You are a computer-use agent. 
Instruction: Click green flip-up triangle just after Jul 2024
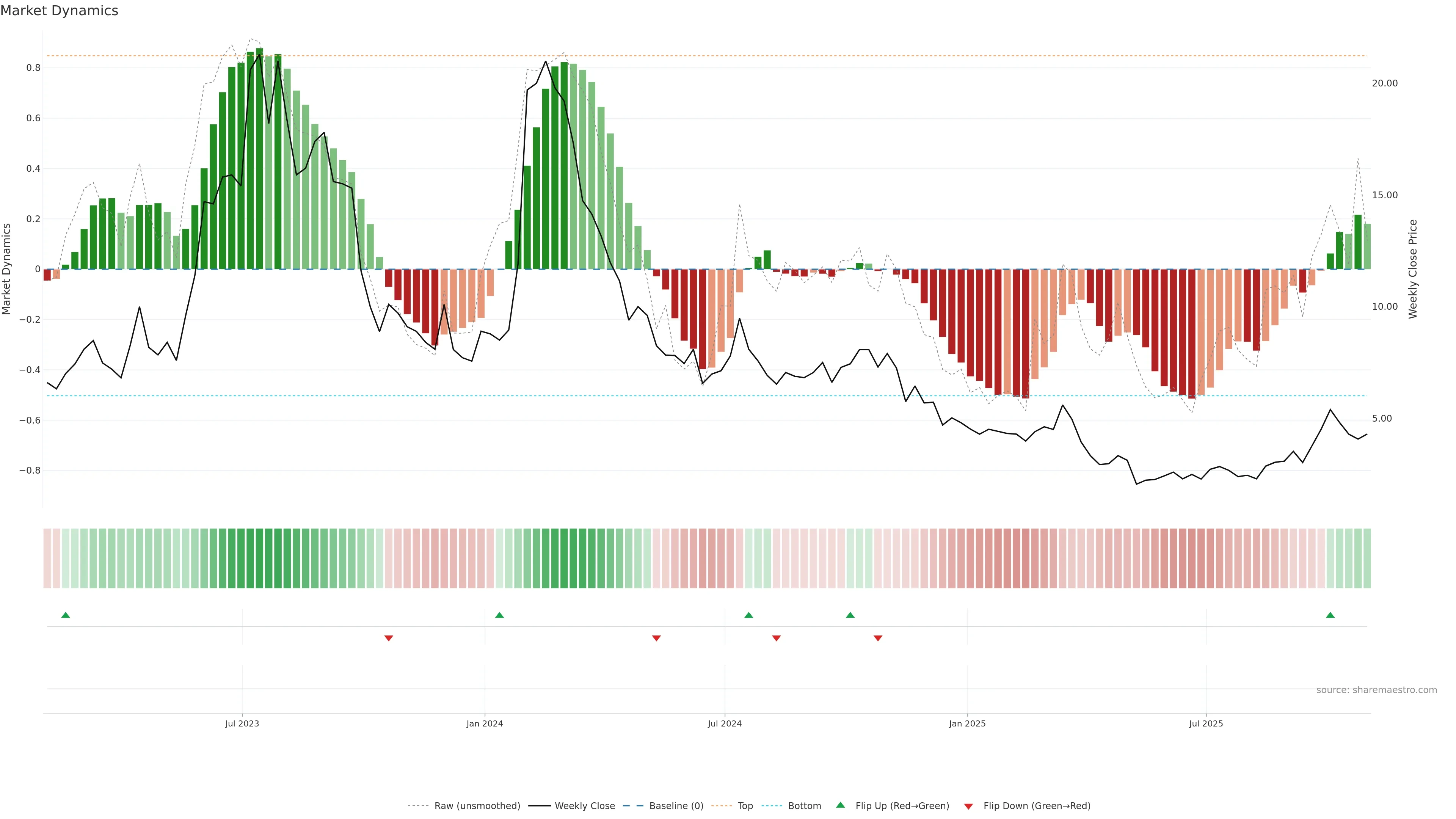tap(748, 615)
